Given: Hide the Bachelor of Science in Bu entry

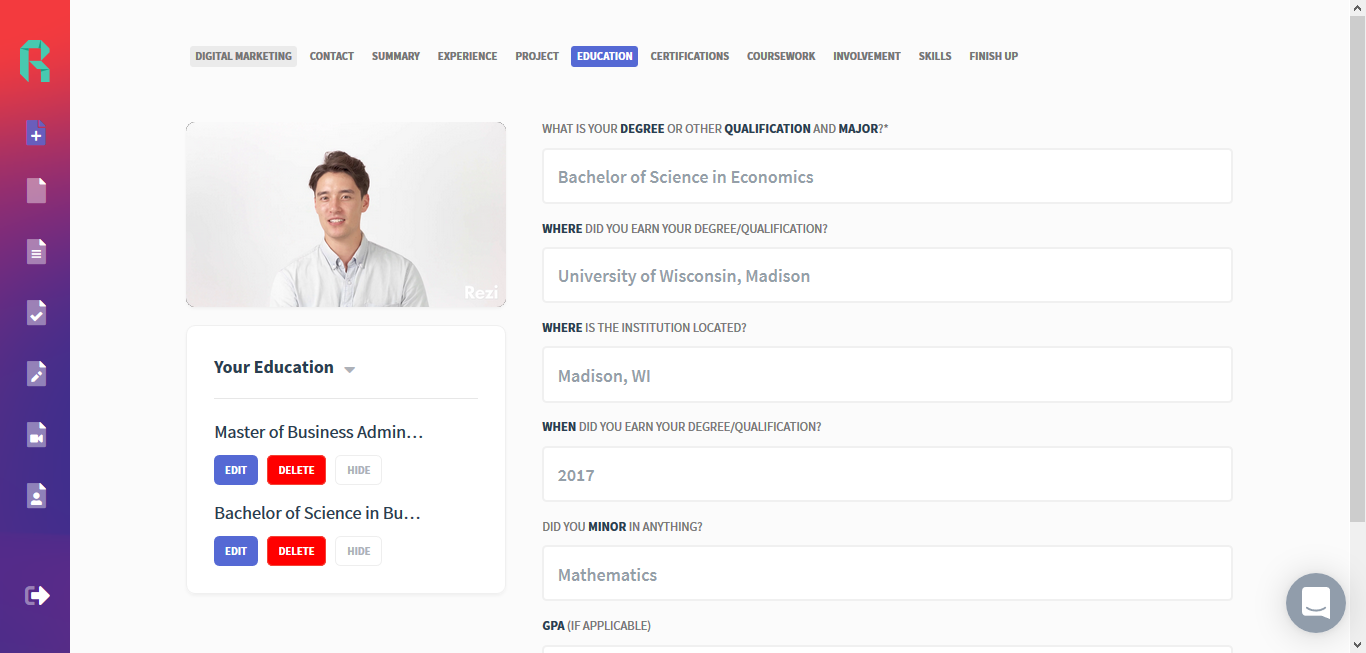Looking at the screenshot, I should [358, 551].
